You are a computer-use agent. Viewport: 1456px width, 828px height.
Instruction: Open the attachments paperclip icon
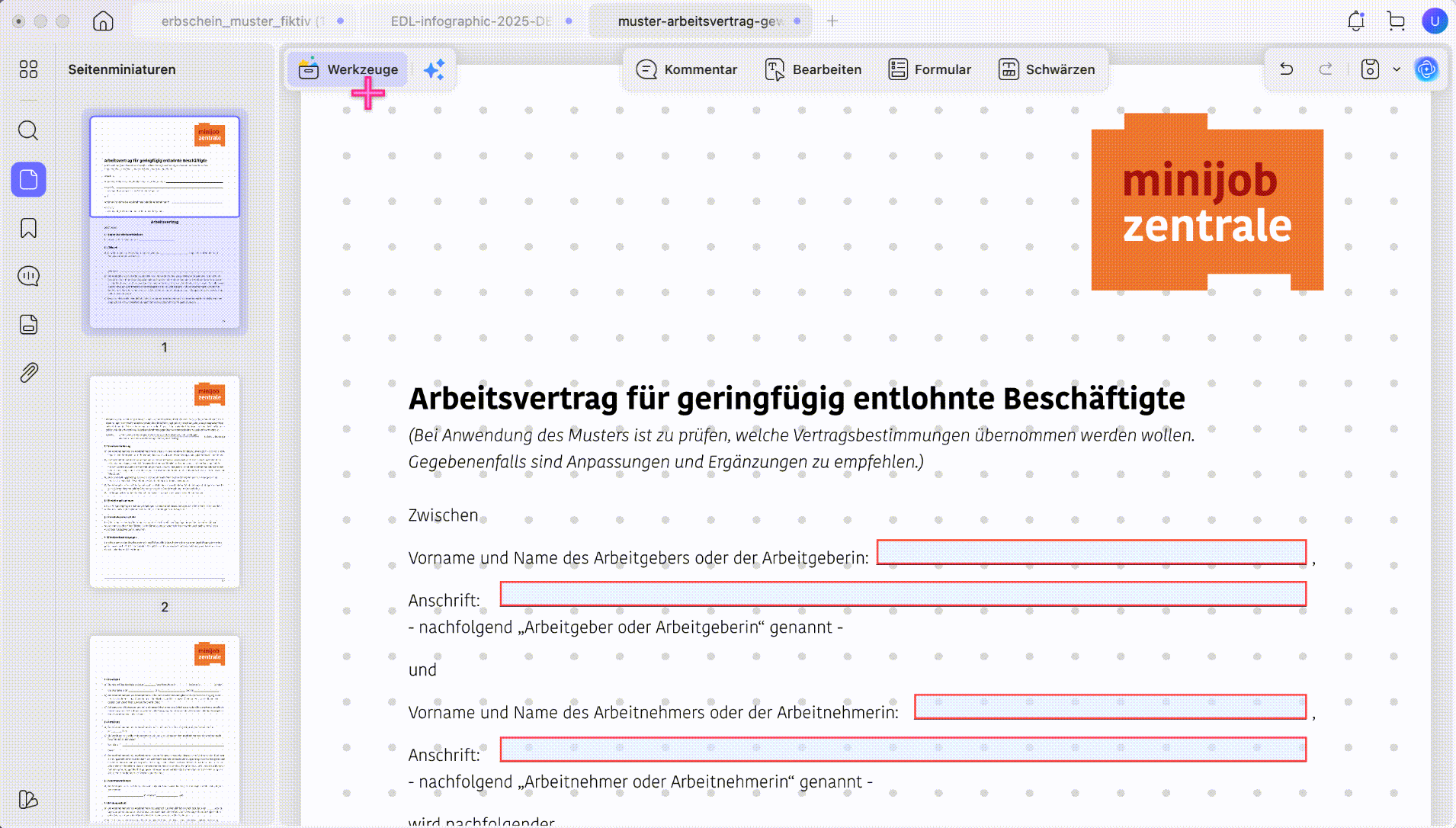click(x=28, y=373)
